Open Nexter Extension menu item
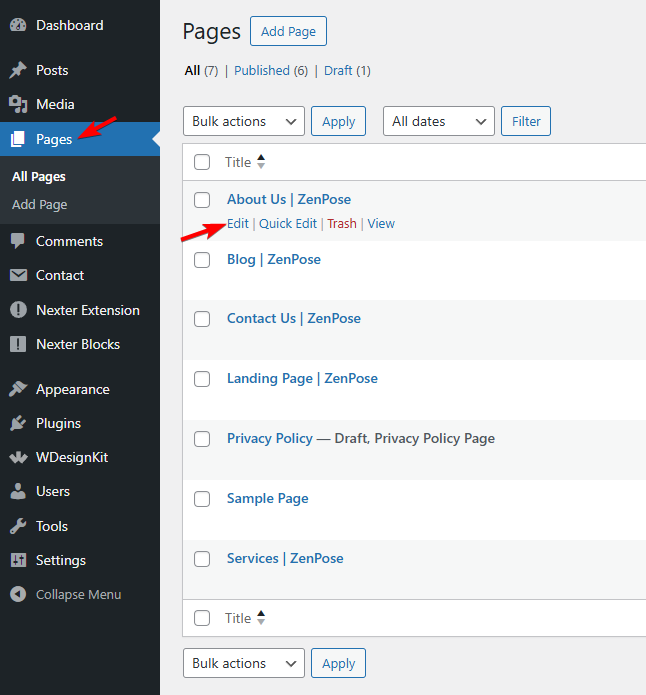Viewport: 646px width, 695px height. (88, 310)
